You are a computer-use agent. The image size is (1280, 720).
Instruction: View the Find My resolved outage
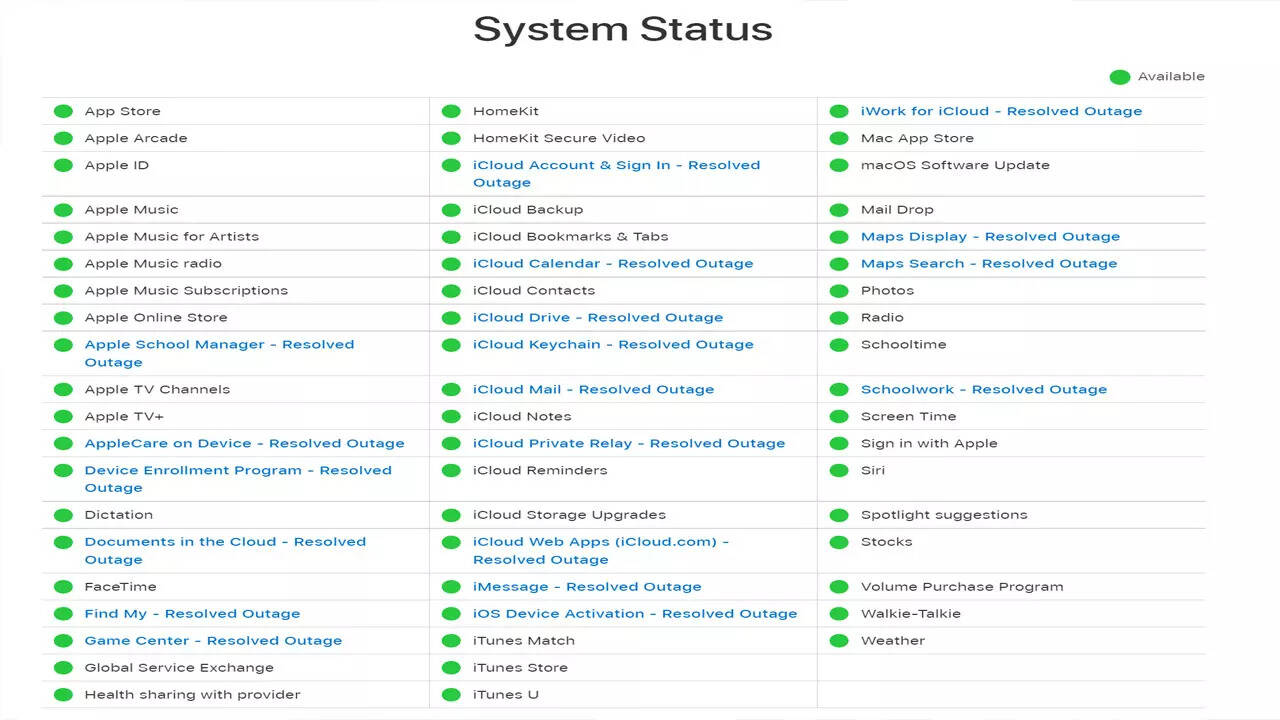(192, 614)
